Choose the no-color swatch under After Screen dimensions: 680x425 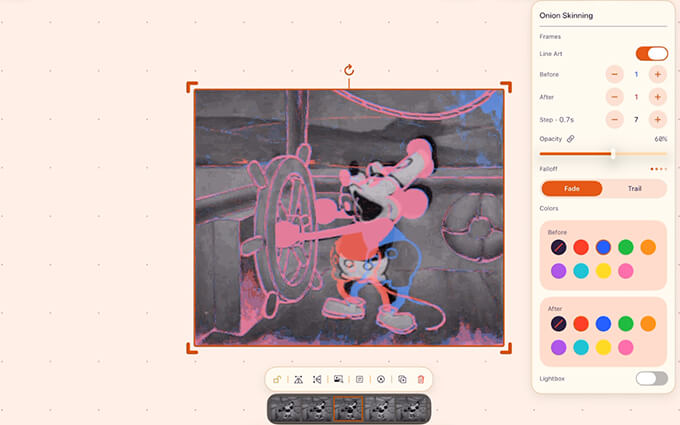pos(559,324)
